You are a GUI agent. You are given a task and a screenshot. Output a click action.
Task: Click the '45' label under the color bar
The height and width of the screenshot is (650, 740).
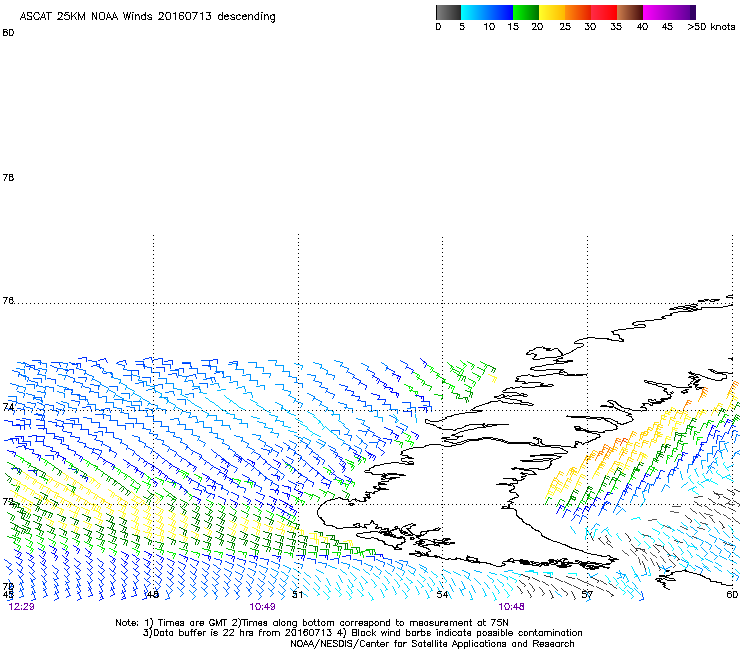tap(667, 27)
